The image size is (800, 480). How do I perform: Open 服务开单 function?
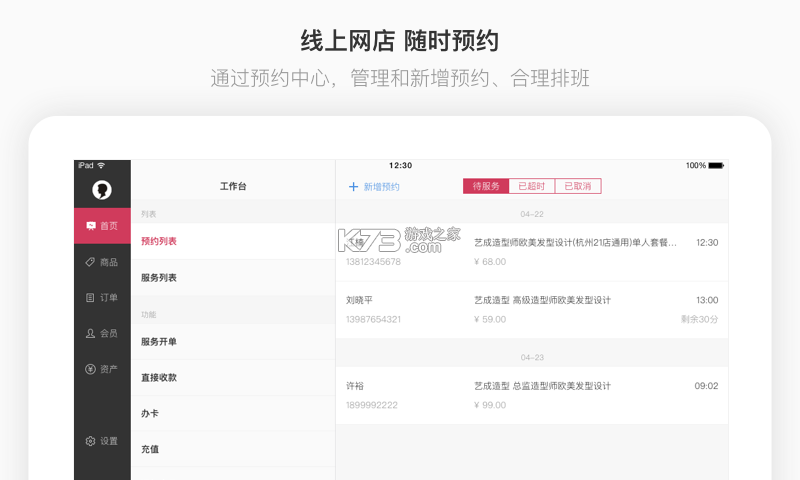tap(233, 342)
